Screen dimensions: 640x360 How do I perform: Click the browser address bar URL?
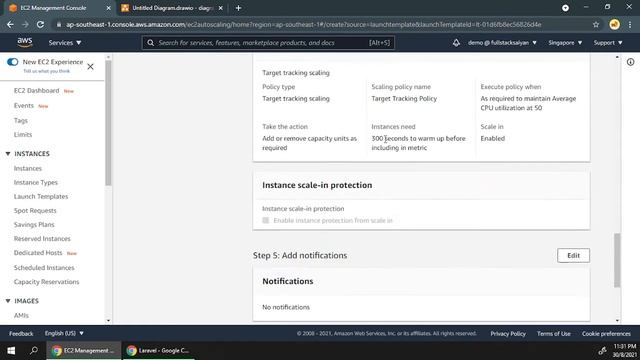[x=304, y=24]
